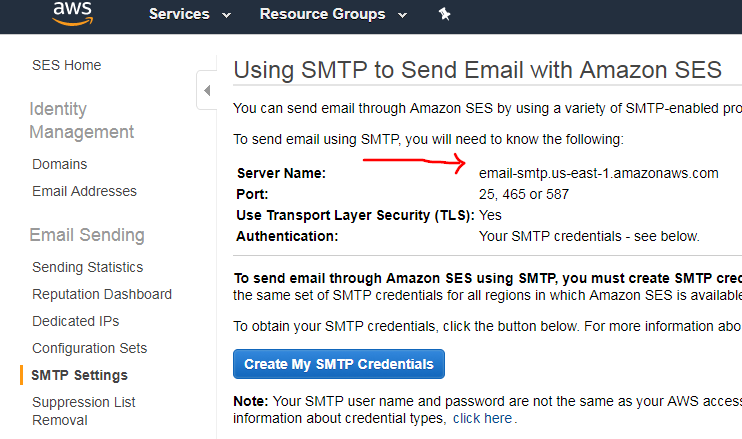Click the server name email-smtp.us-east-1.amazonaws.com
This screenshot has width=742, height=439.
(x=599, y=173)
